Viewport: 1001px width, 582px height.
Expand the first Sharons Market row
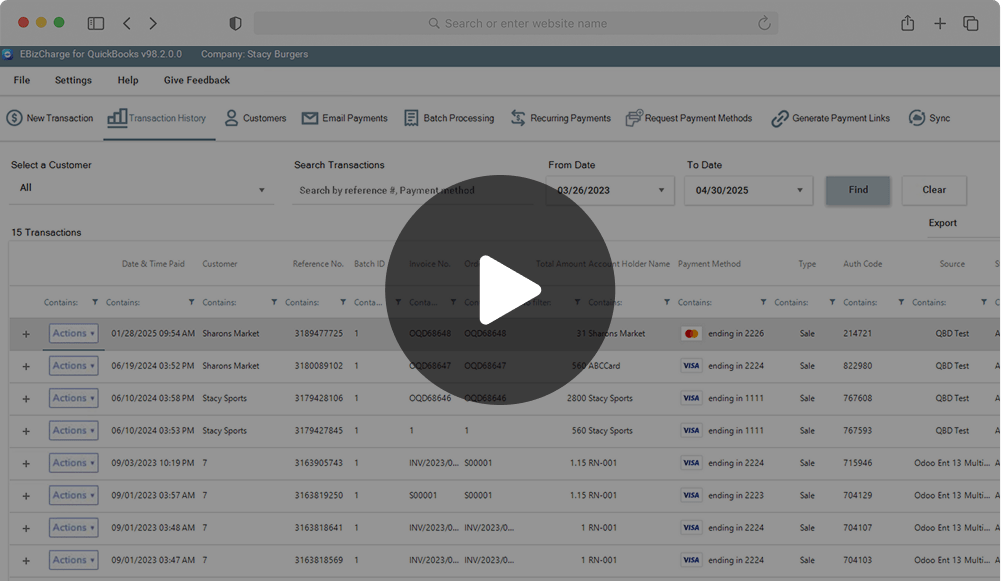(26, 334)
